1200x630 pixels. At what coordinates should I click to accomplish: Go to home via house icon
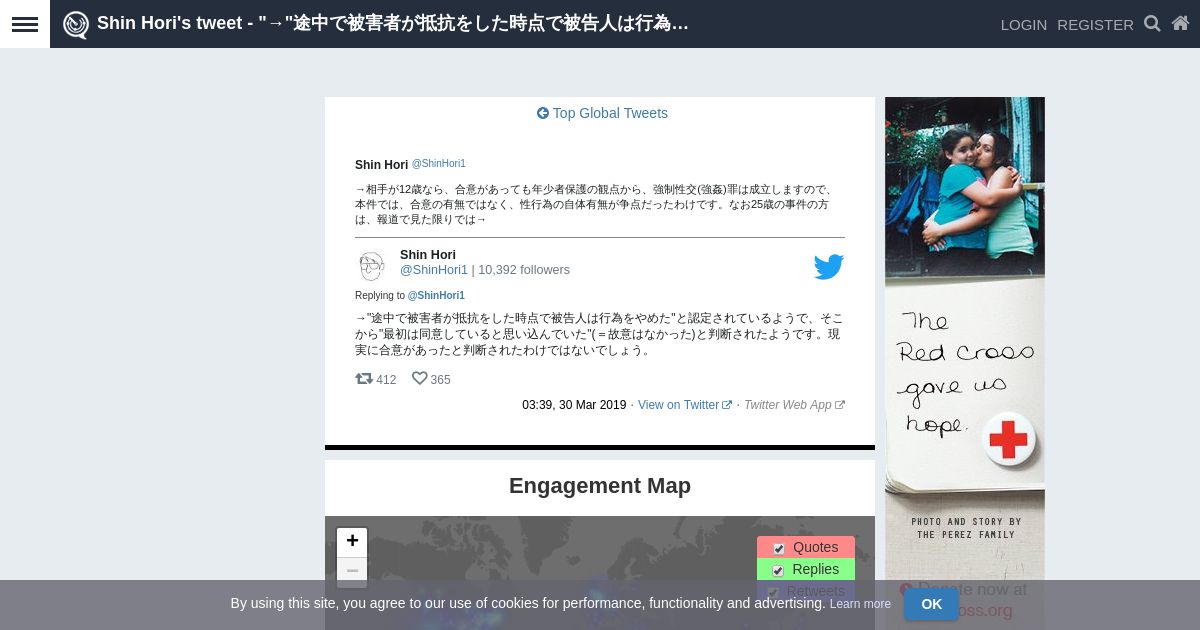point(1181,24)
